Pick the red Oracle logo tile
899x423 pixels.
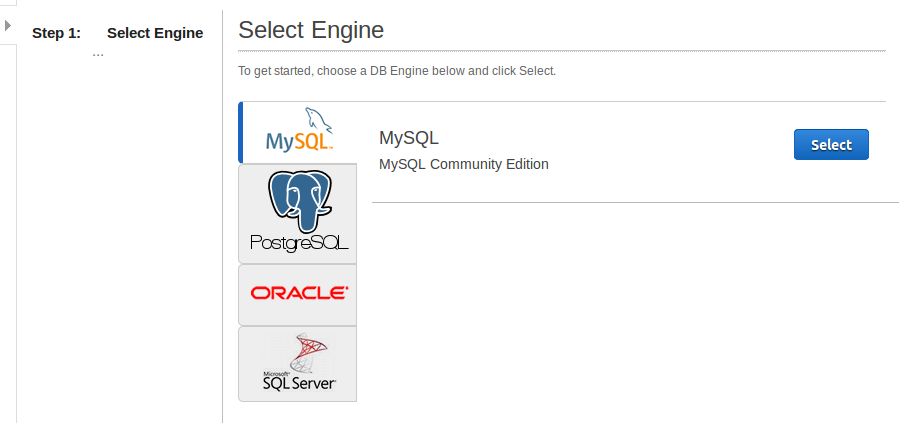point(299,294)
